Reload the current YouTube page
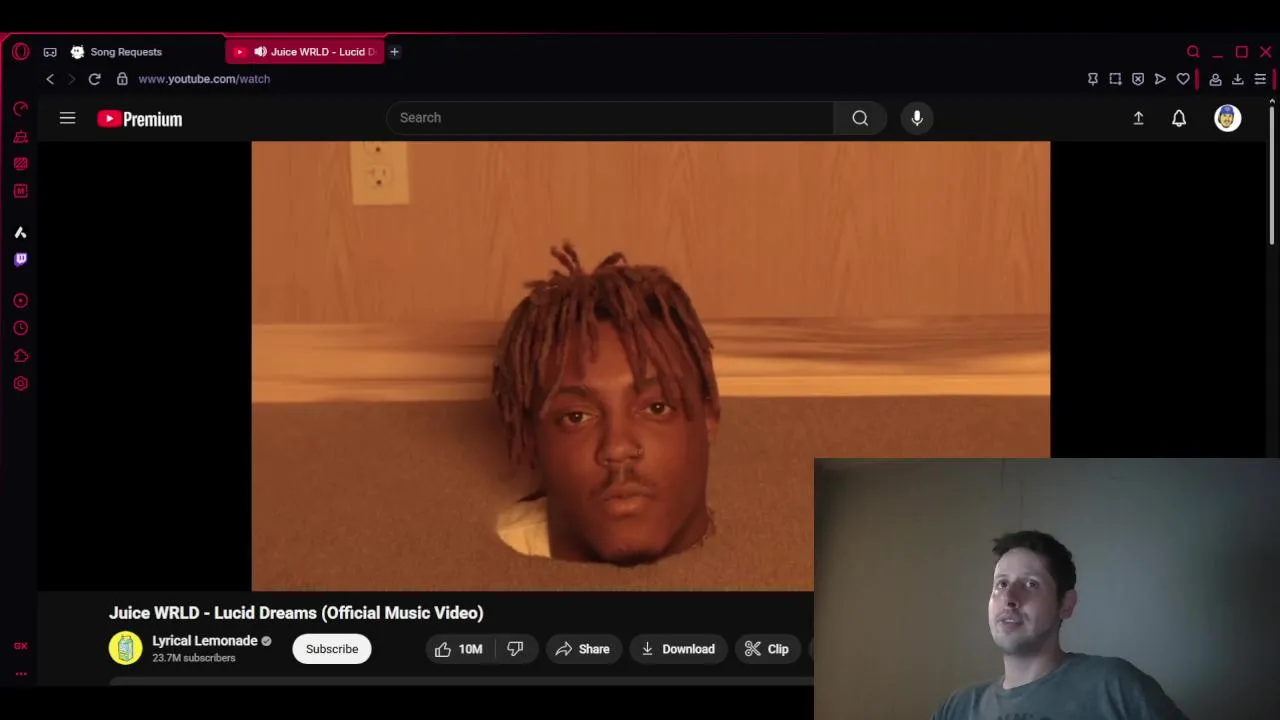Screen dimensions: 1280x720 point(94,79)
